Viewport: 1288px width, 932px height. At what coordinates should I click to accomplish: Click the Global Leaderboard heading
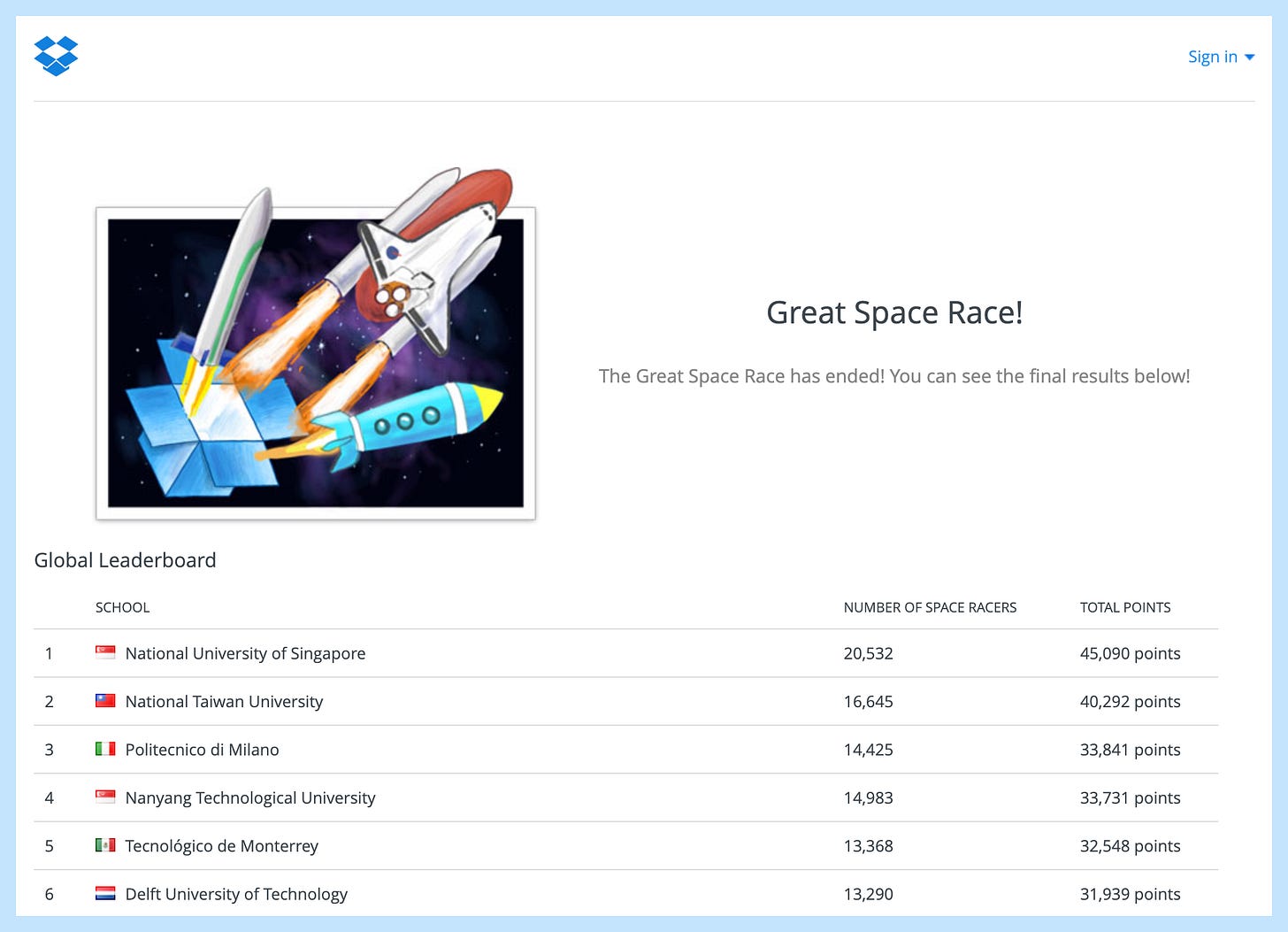pos(125,560)
